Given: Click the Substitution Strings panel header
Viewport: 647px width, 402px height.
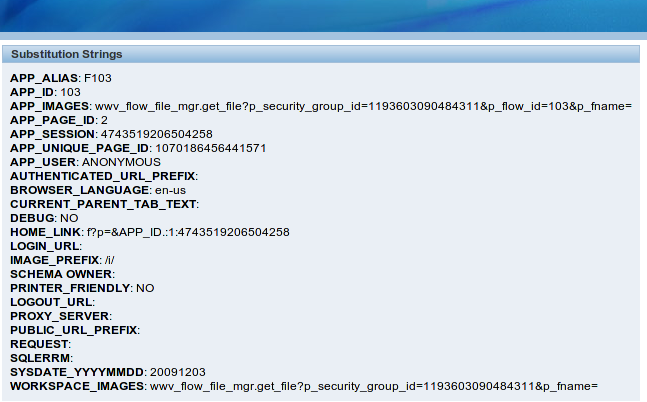Looking at the screenshot, I should click(x=66, y=54).
